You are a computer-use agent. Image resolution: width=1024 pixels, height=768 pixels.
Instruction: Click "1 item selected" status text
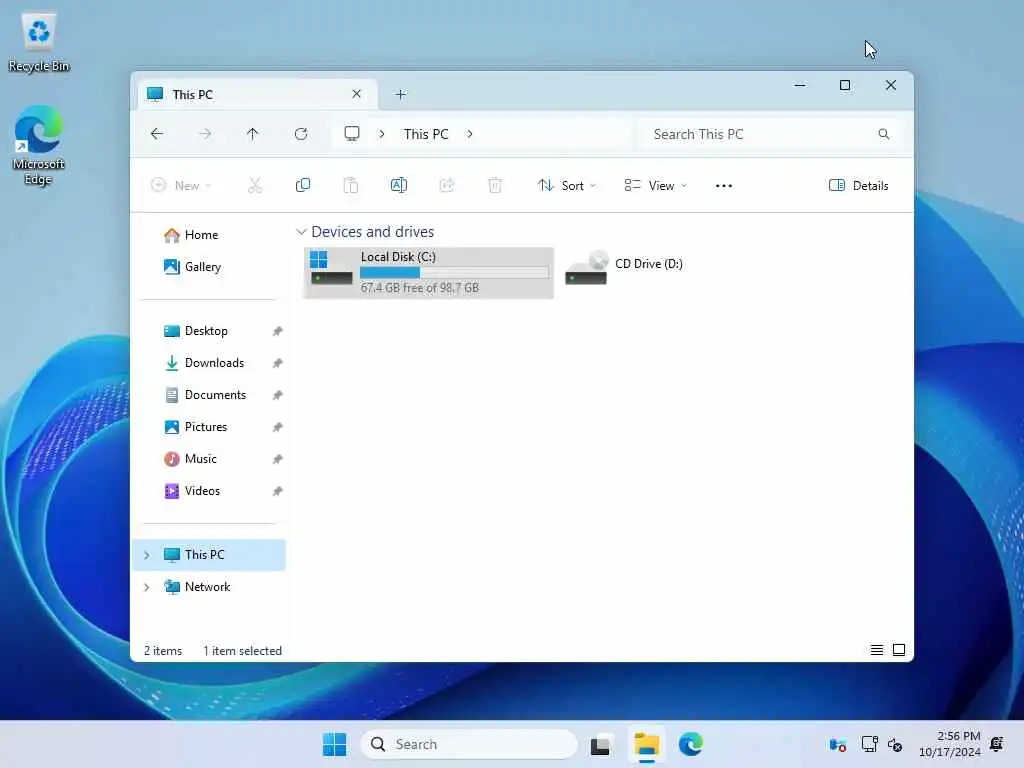click(242, 651)
